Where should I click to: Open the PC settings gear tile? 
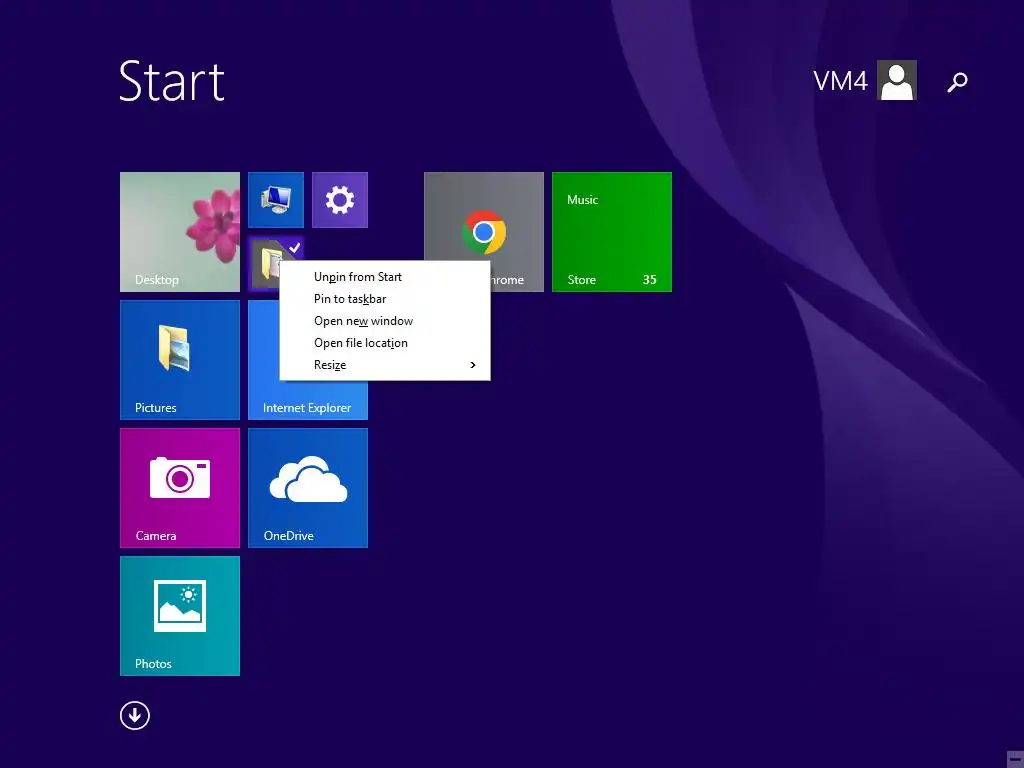340,200
